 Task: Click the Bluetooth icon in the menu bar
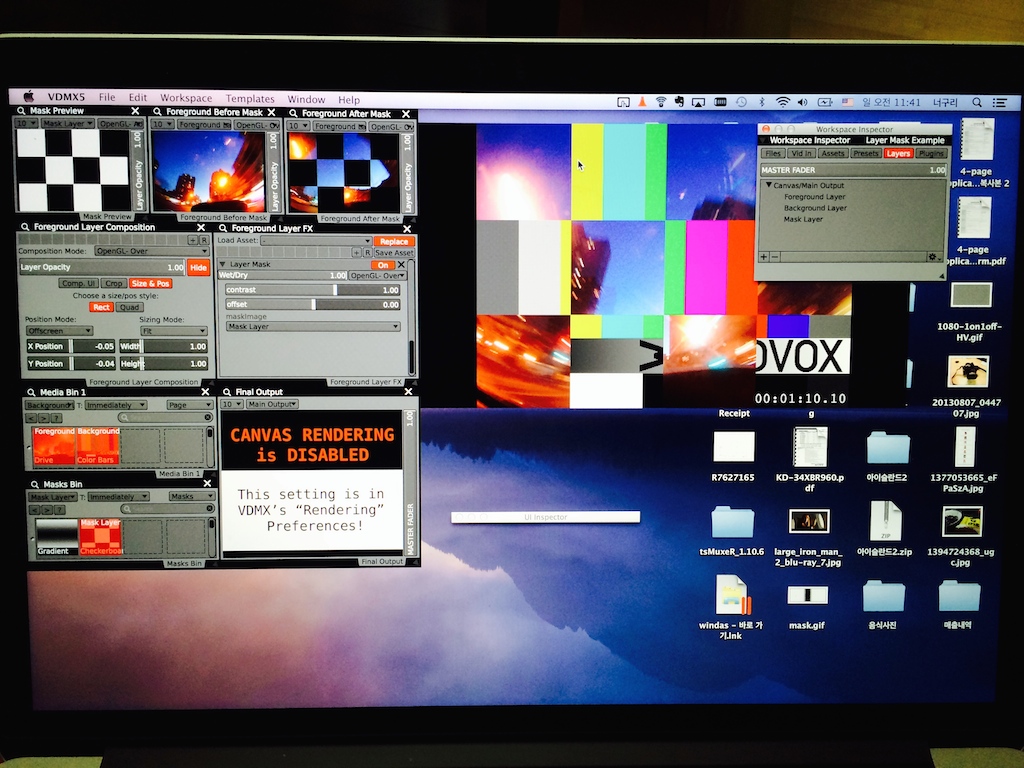pos(761,102)
